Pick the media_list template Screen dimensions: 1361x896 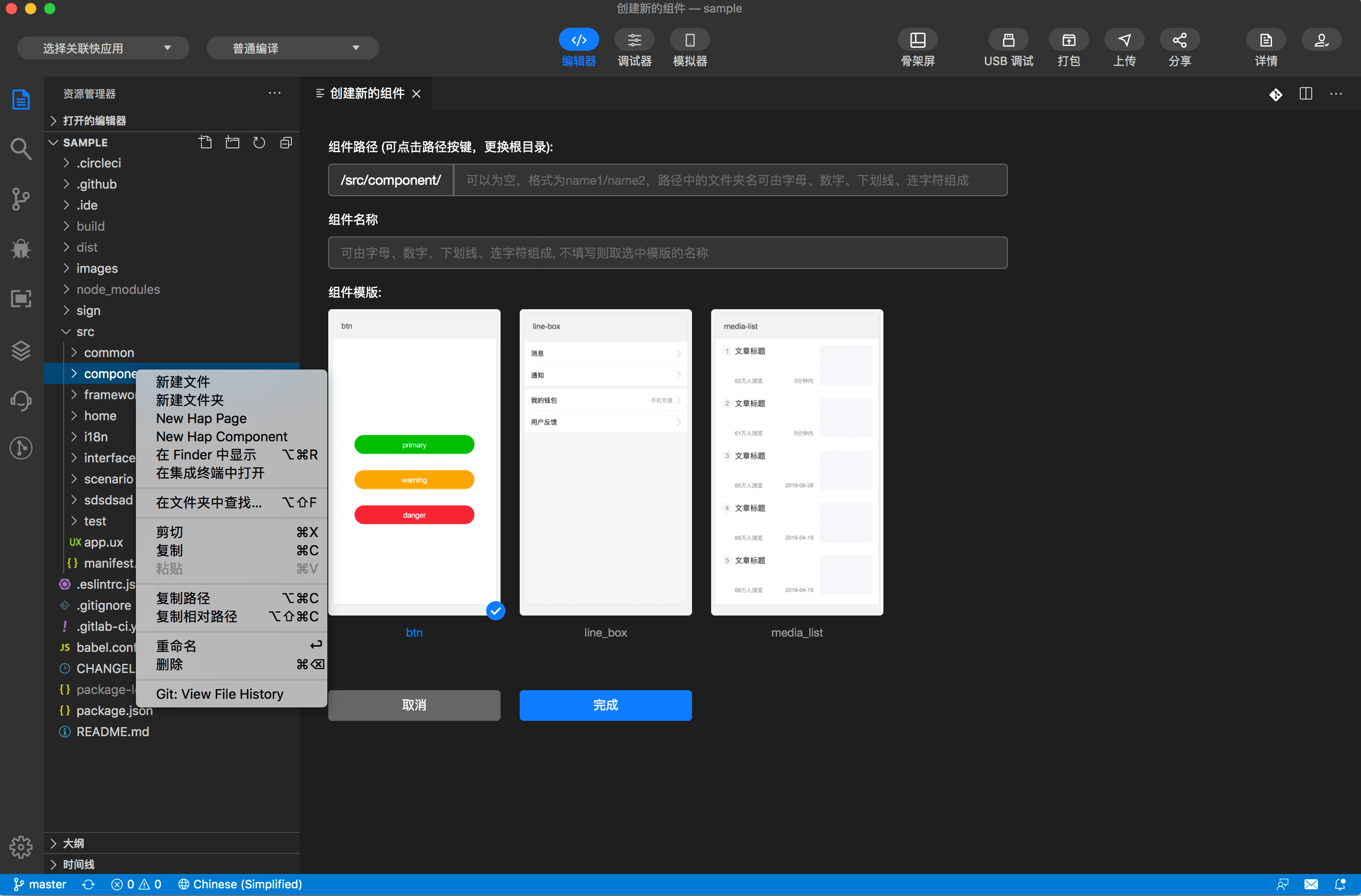point(797,462)
